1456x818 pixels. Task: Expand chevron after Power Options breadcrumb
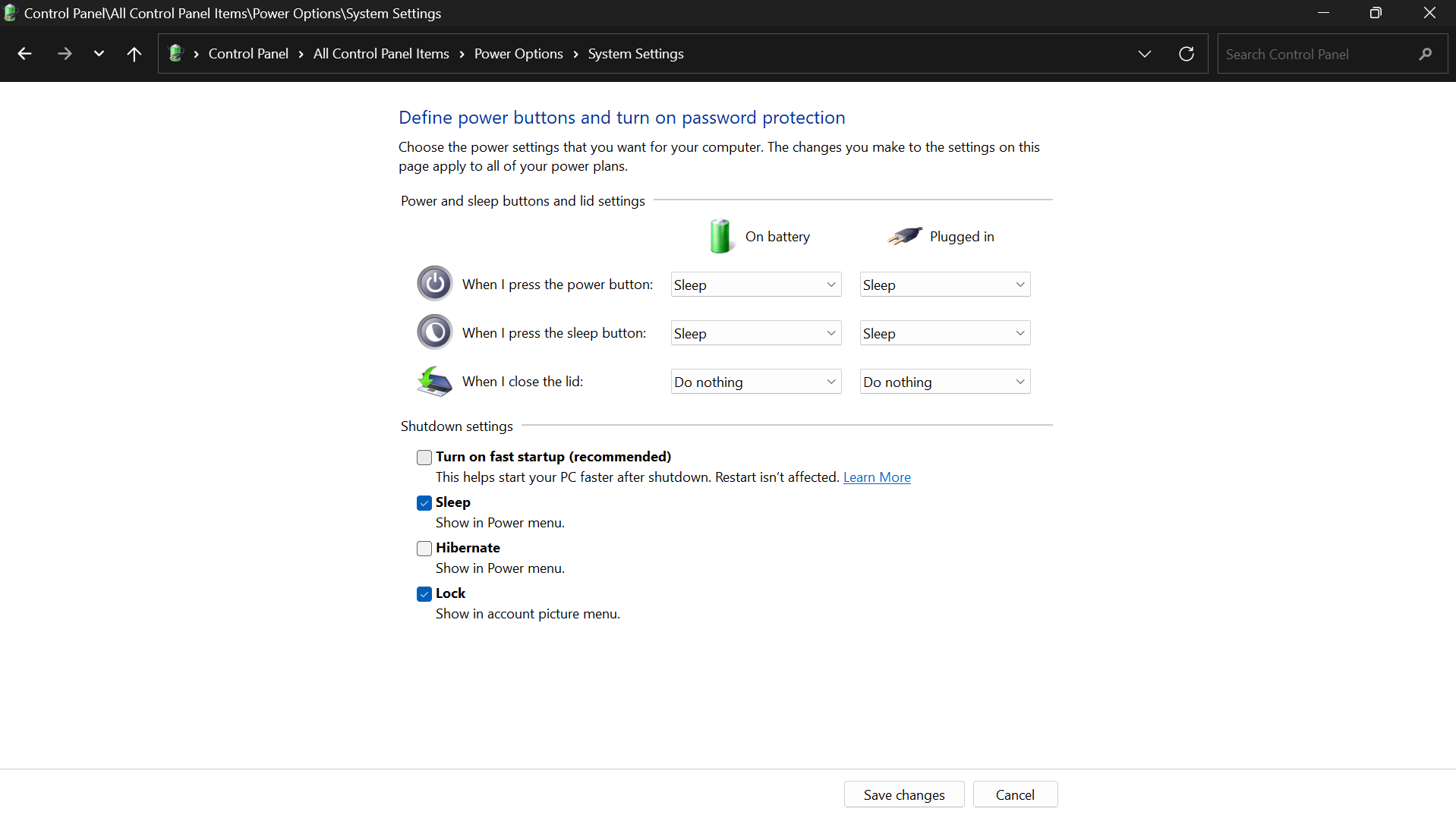(x=576, y=54)
